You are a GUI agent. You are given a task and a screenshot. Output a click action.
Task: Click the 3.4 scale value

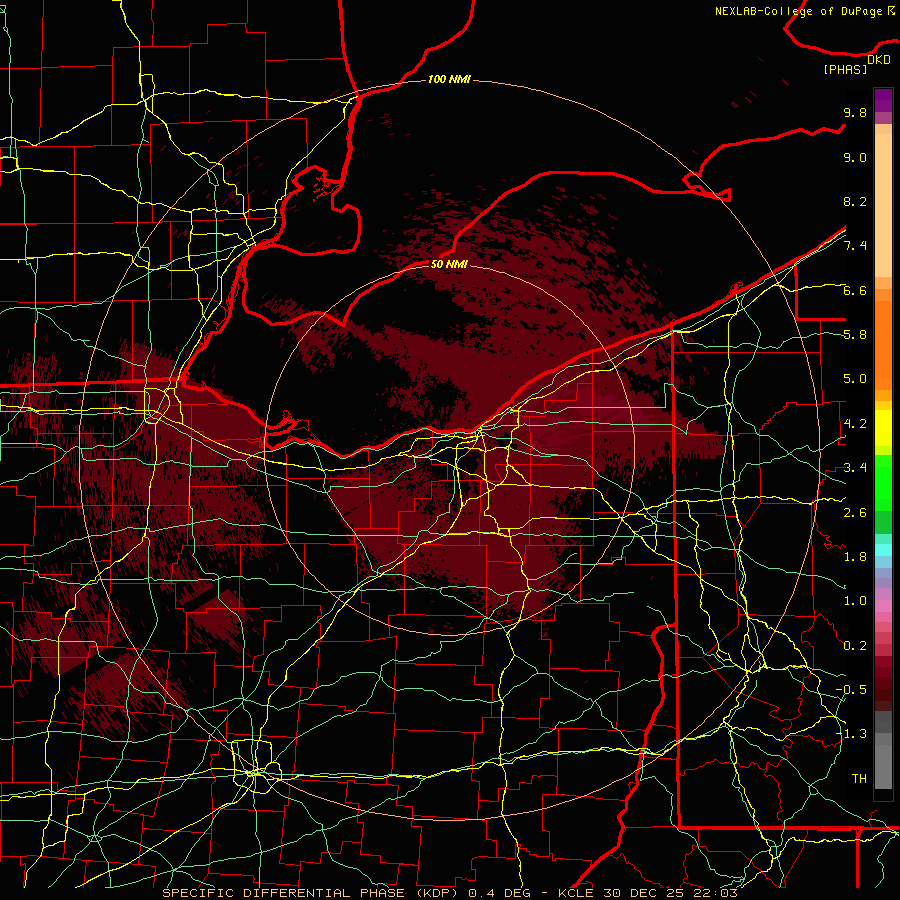coord(855,468)
